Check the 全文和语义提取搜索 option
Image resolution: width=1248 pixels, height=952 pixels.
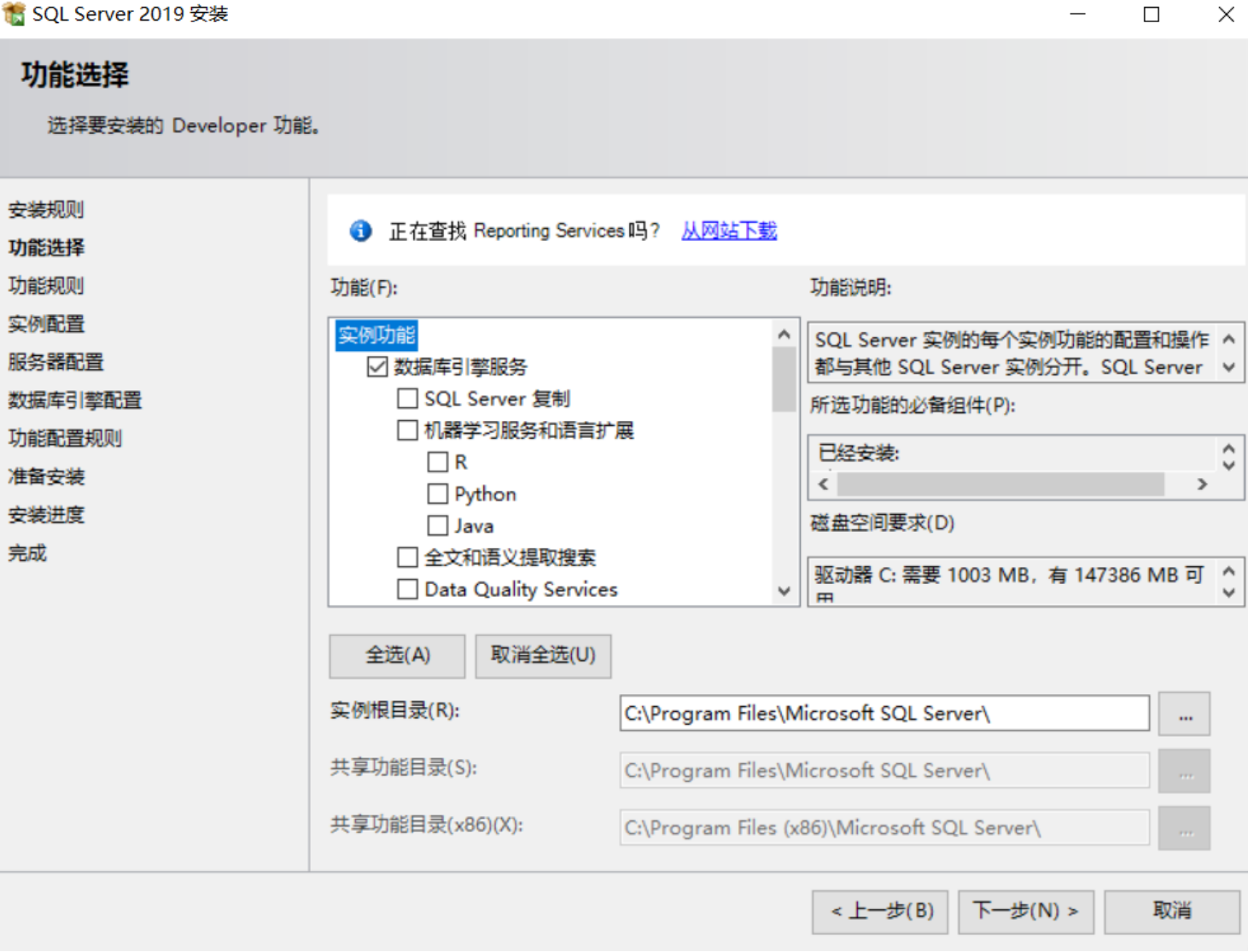[x=407, y=557]
